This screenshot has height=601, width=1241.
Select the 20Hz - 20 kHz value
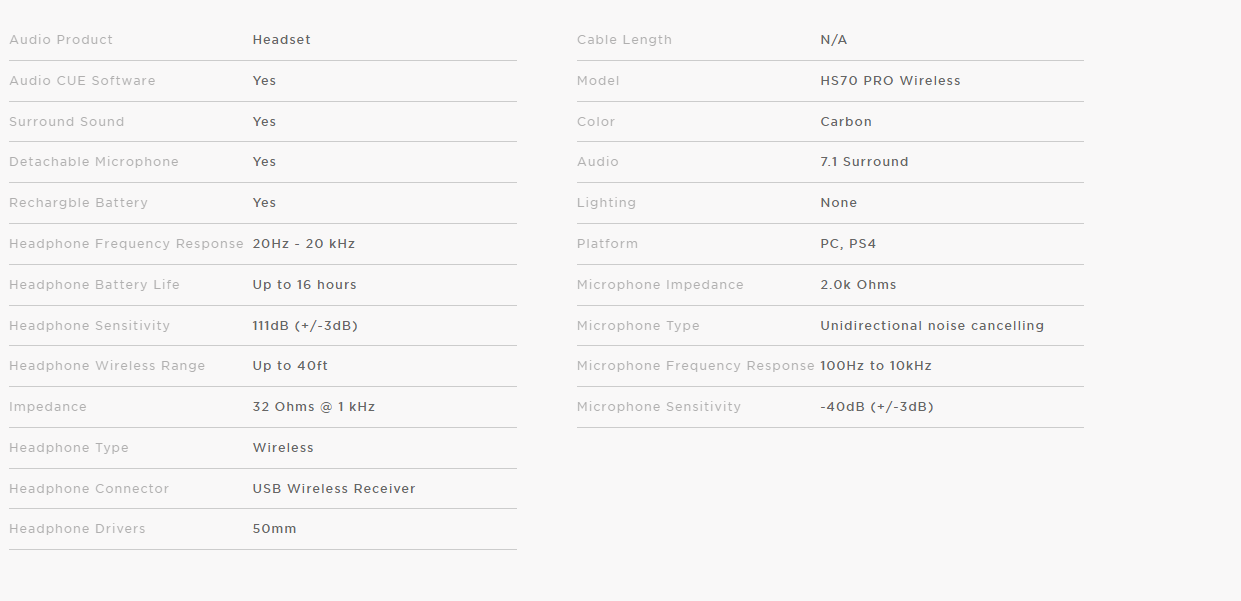tap(303, 244)
